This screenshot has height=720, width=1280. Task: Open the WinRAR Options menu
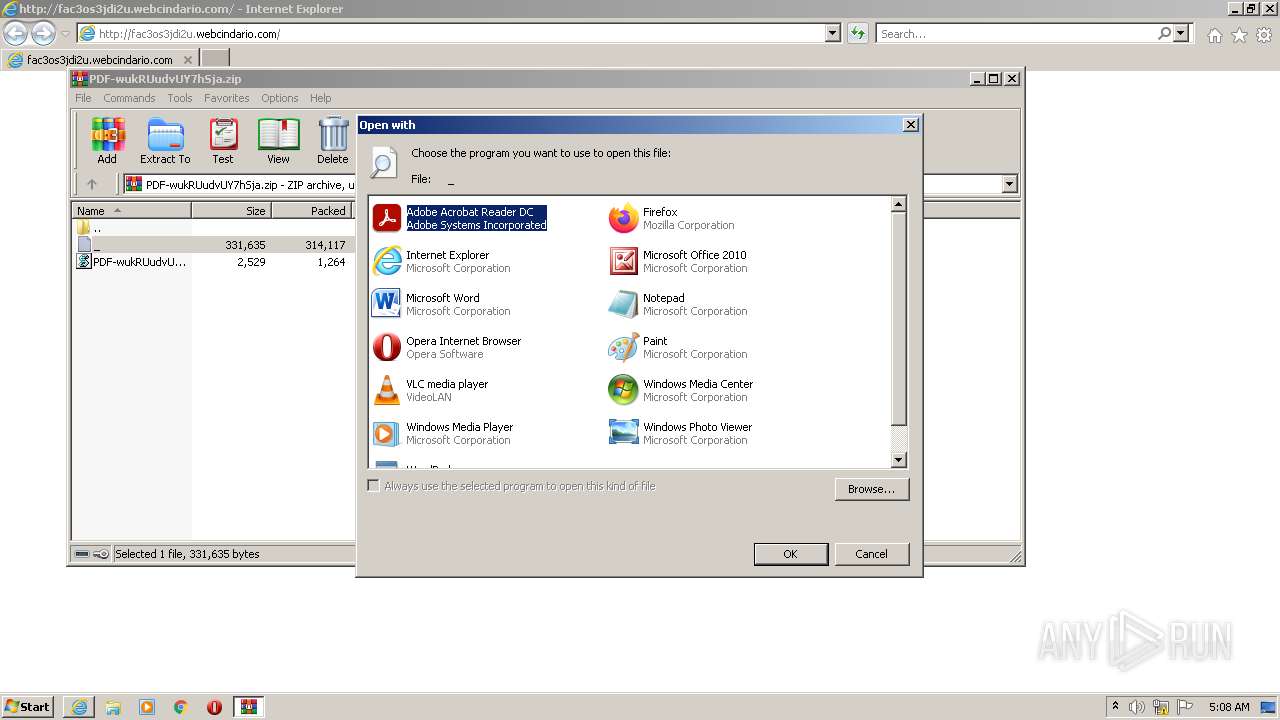[x=280, y=98]
